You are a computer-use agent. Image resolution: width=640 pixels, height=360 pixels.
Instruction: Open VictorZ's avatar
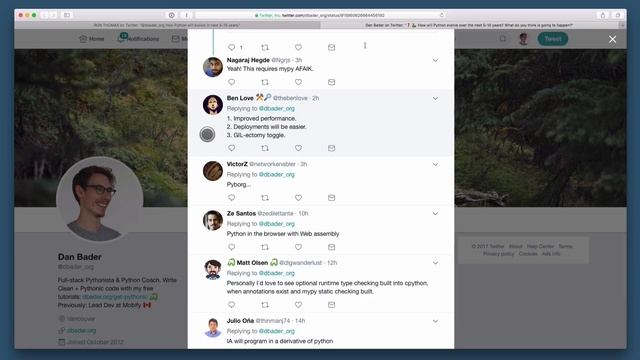[213, 171]
